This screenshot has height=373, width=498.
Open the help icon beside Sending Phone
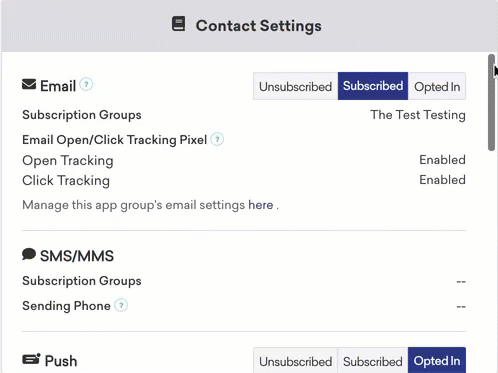click(121, 305)
